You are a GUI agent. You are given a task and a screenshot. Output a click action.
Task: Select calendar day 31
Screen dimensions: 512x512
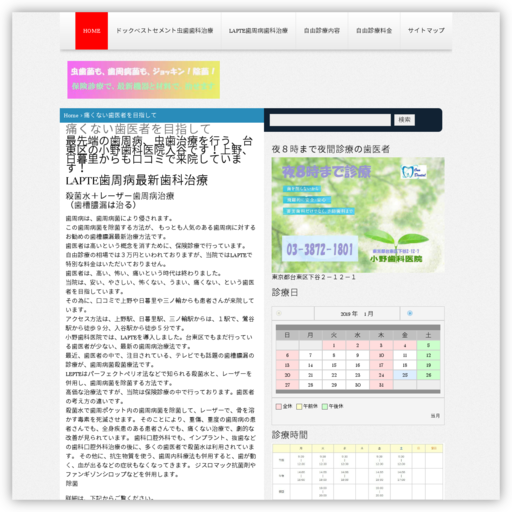[381, 385]
